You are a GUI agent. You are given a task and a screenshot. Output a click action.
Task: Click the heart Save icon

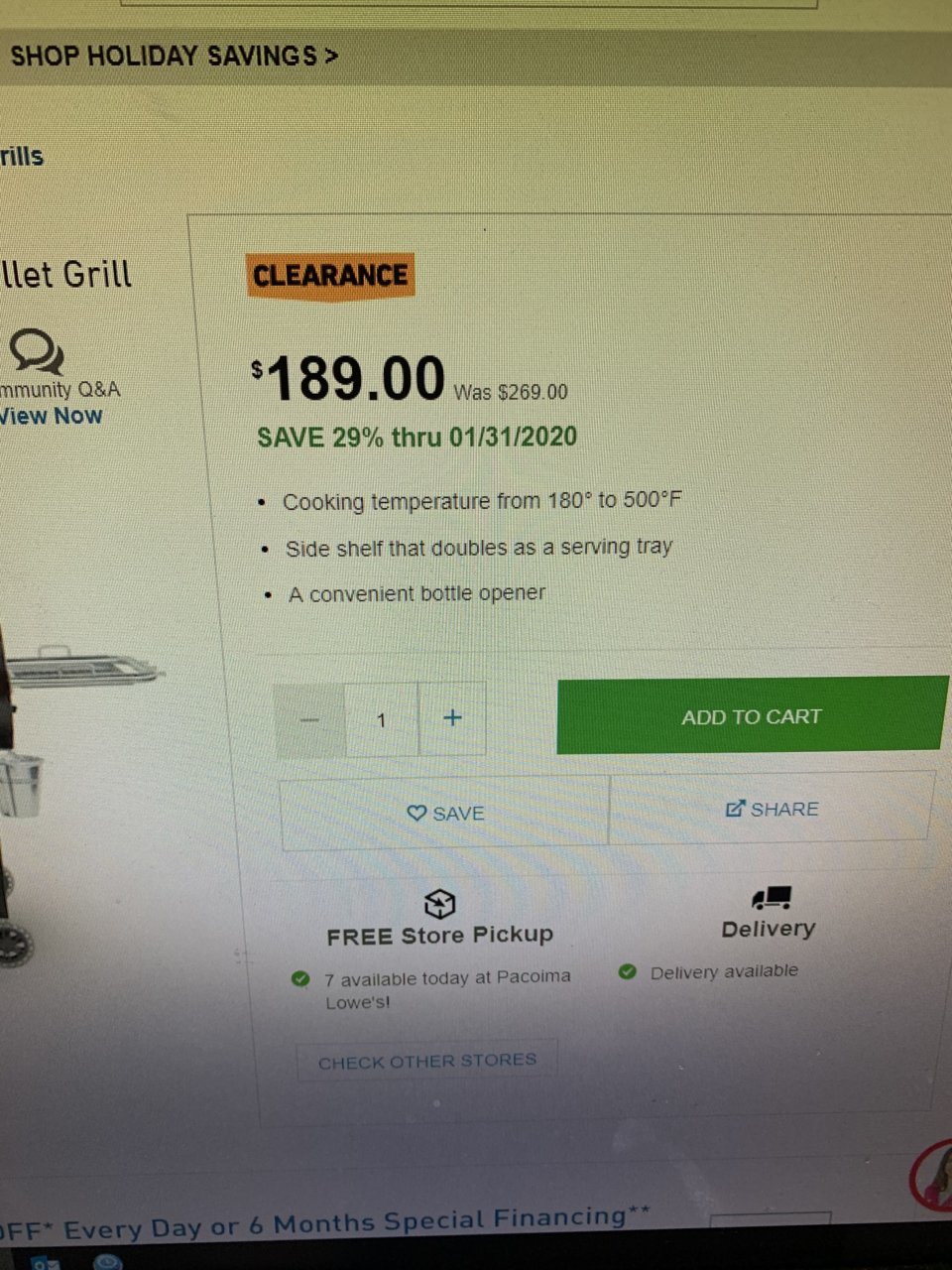417,814
